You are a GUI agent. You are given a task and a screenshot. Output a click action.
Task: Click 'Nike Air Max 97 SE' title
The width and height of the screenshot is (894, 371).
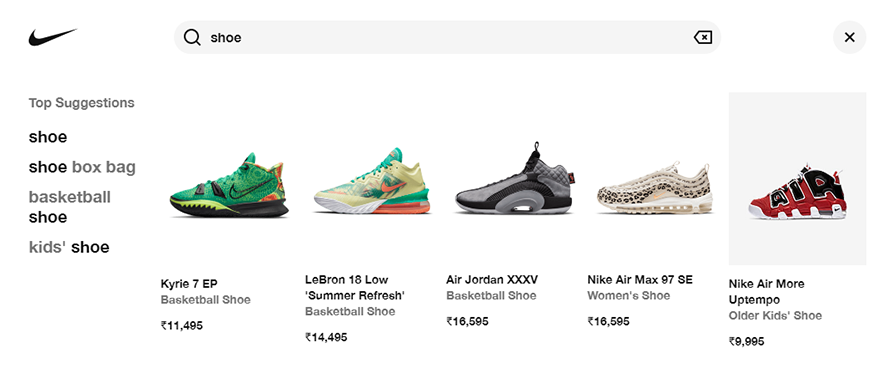[640, 280]
